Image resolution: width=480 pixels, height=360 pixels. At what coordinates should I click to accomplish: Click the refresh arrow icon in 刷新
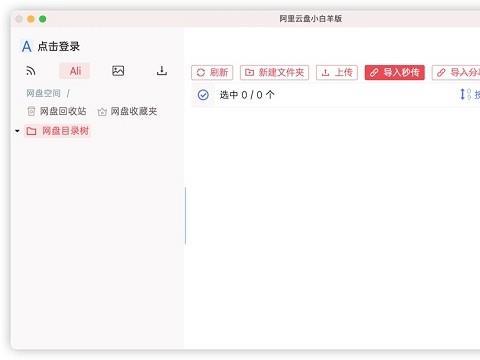pyautogui.click(x=201, y=72)
